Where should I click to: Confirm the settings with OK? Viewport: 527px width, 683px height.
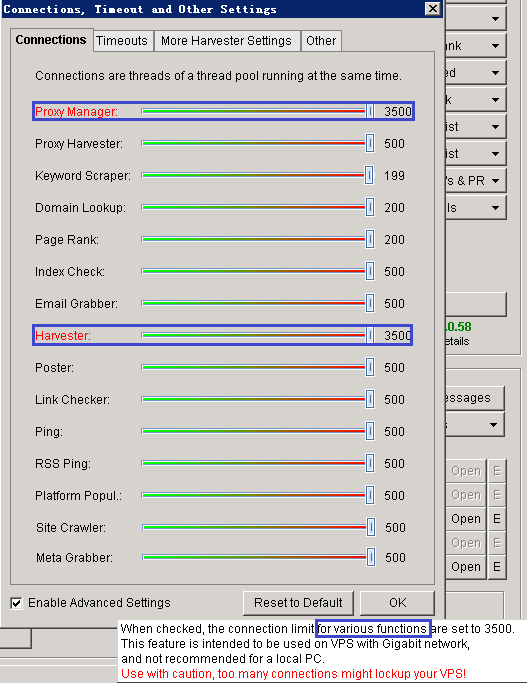pos(397,603)
